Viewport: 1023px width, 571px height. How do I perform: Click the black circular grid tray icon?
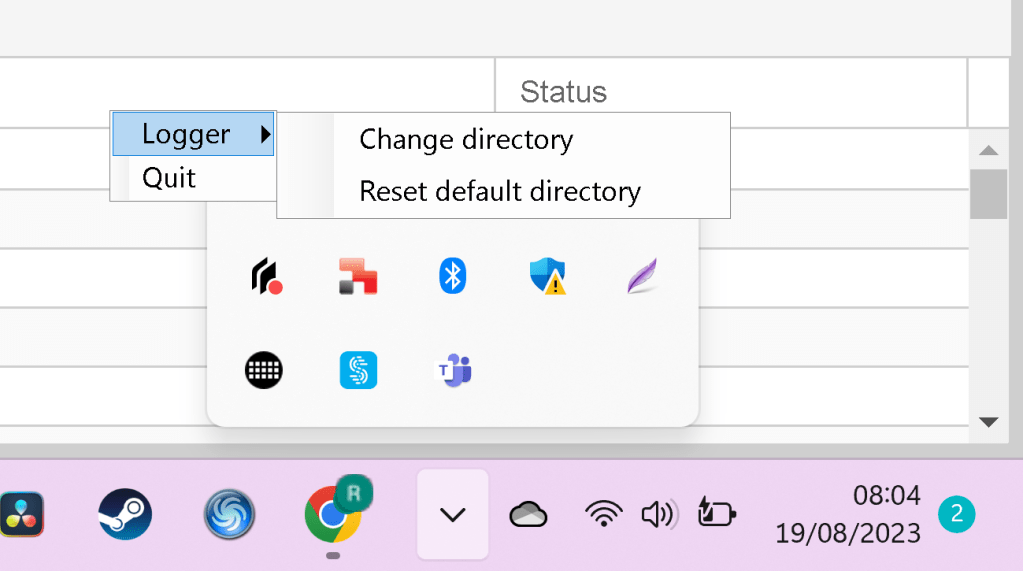pyautogui.click(x=264, y=371)
